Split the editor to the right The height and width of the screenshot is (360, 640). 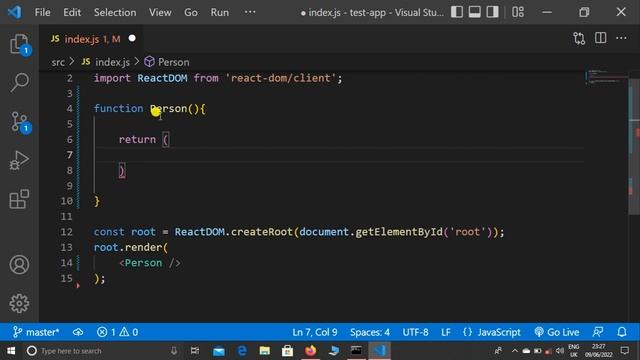(600, 38)
